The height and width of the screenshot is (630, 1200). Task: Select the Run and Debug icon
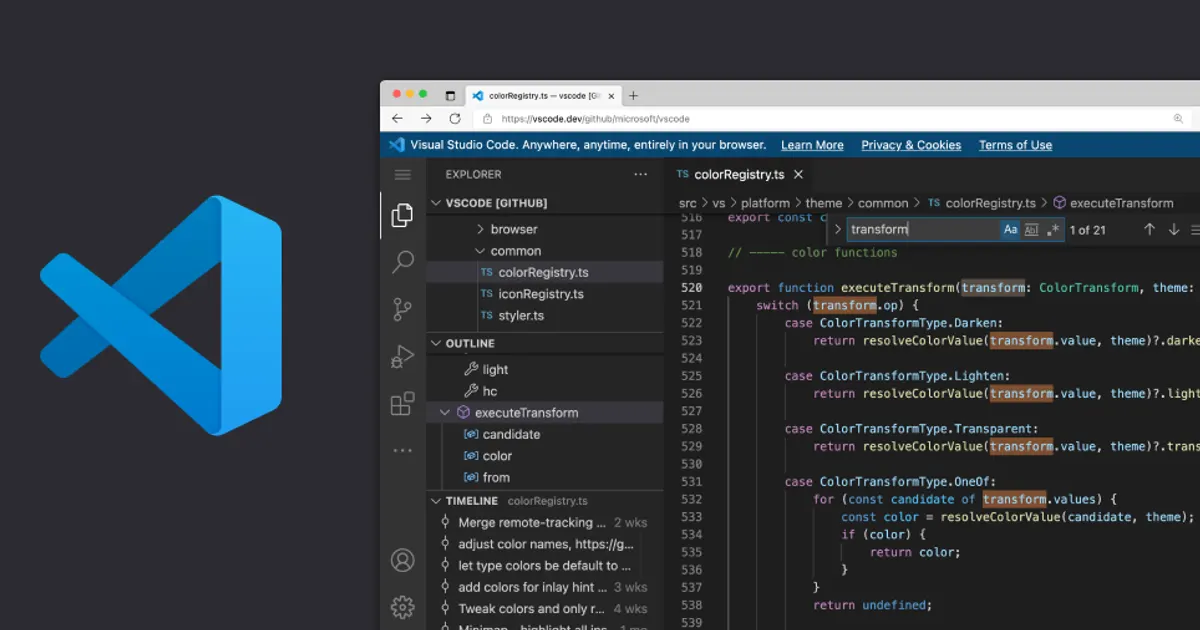402,357
